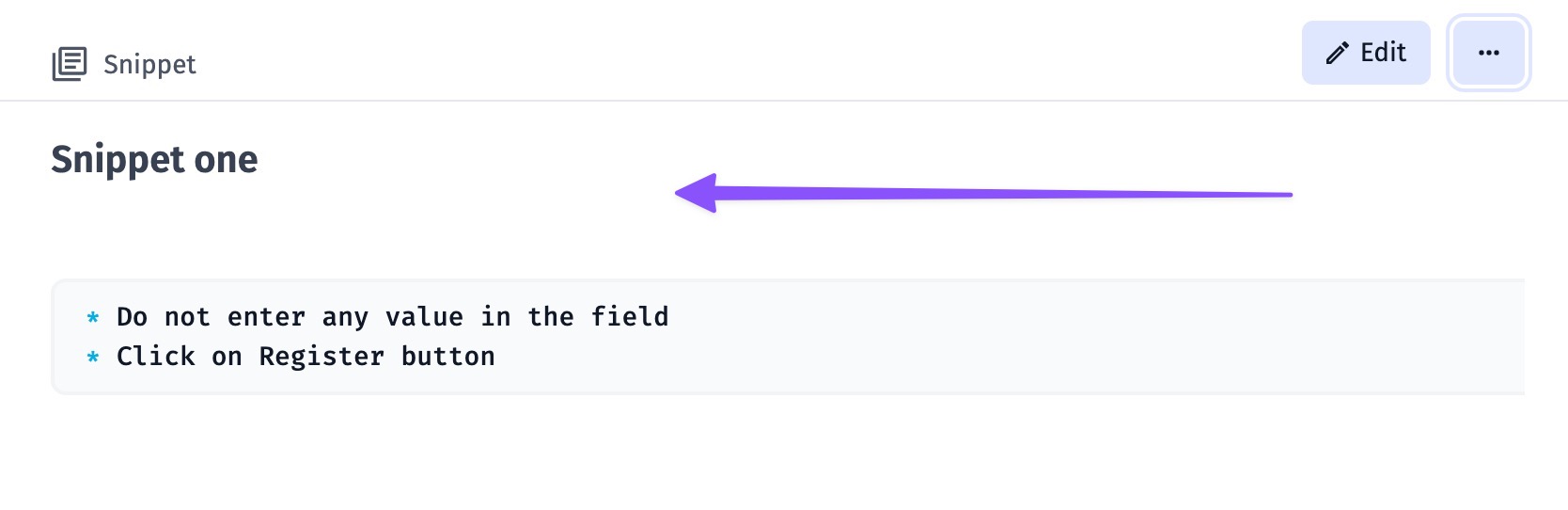This screenshot has width=1568, height=510.
Task: Click the word Click in second line
Action: coord(156,357)
